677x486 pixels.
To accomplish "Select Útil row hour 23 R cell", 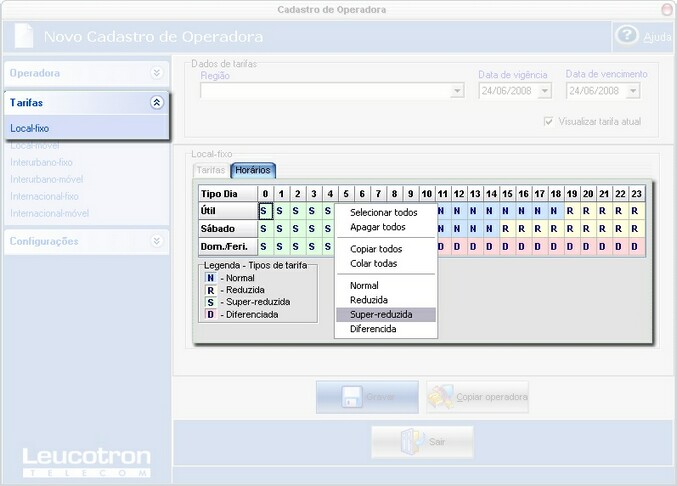I will [636, 211].
